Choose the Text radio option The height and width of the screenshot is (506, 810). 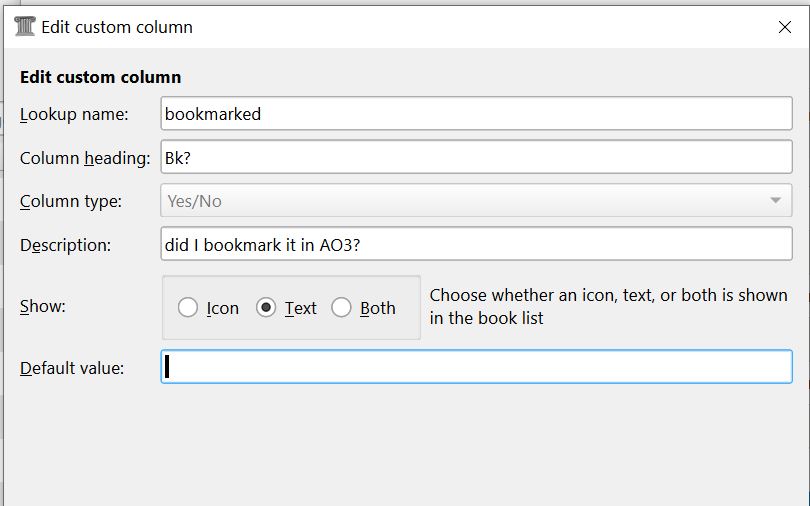(266, 308)
